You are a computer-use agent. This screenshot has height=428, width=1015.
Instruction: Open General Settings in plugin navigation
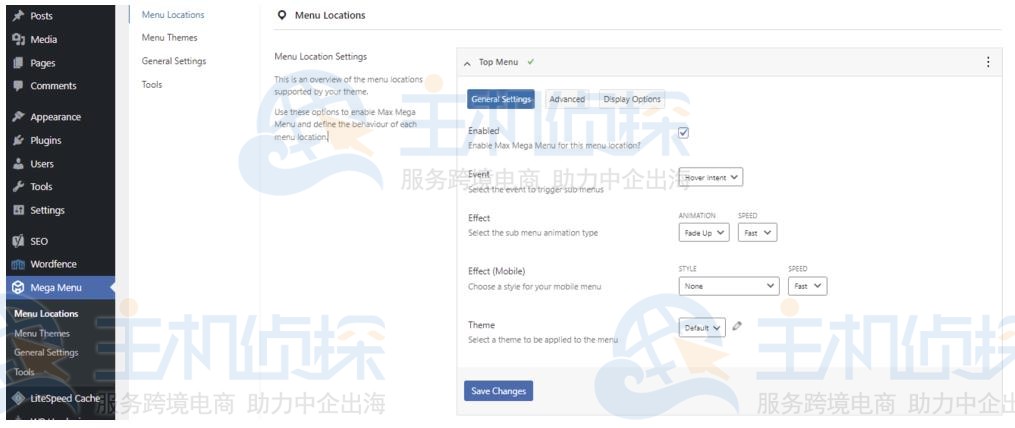coord(174,61)
